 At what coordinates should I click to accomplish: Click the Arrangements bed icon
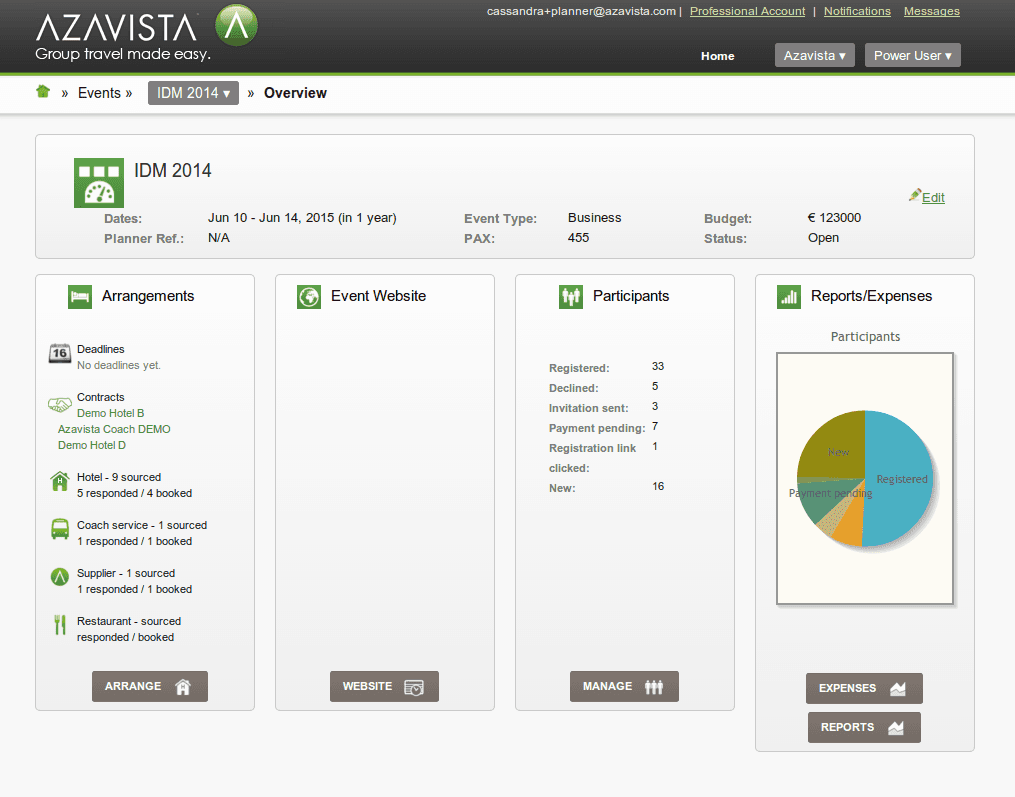(80, 297)
